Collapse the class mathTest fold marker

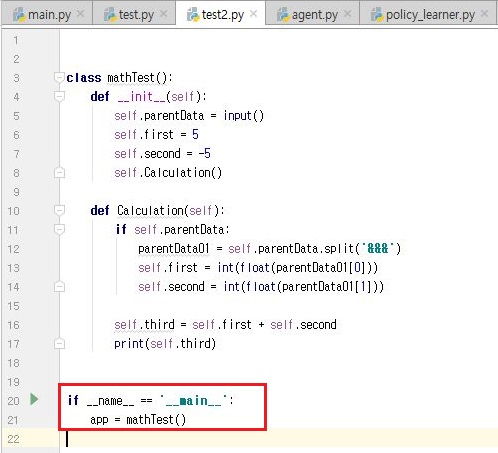[x=59, y=78]
